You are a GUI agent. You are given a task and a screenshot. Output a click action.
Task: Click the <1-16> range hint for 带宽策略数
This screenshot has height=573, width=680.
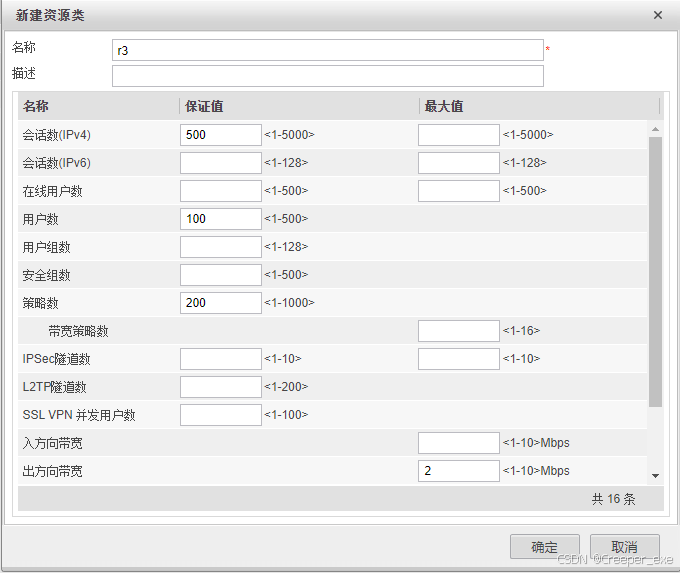pyautogui.click(x=521, y=331)
